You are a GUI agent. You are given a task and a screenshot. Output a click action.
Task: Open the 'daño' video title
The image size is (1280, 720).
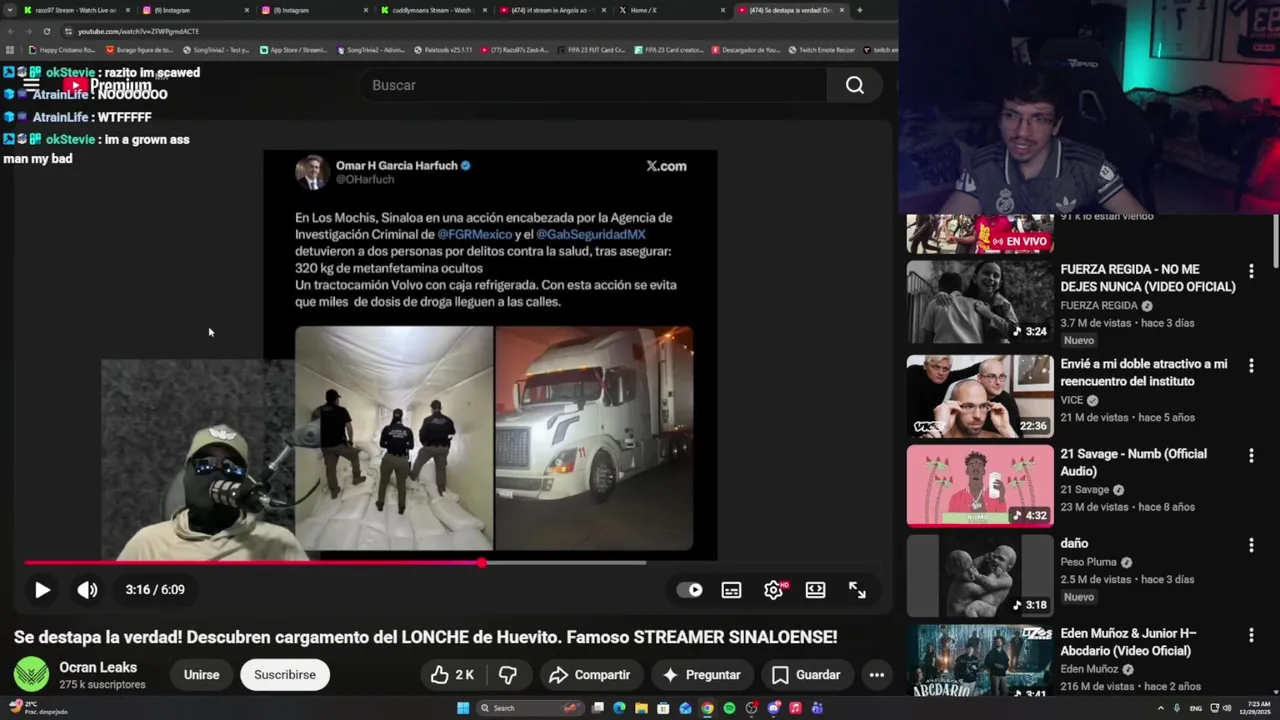coord(1074,543)
